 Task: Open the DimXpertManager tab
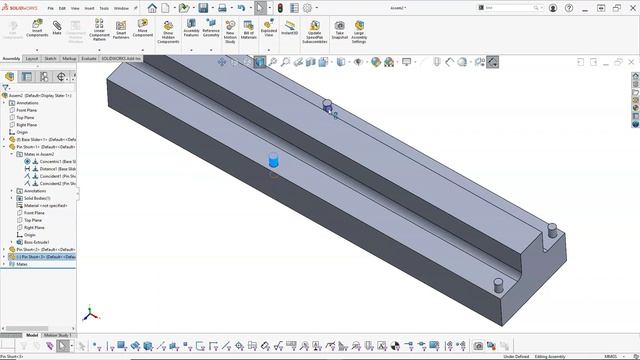61,76
